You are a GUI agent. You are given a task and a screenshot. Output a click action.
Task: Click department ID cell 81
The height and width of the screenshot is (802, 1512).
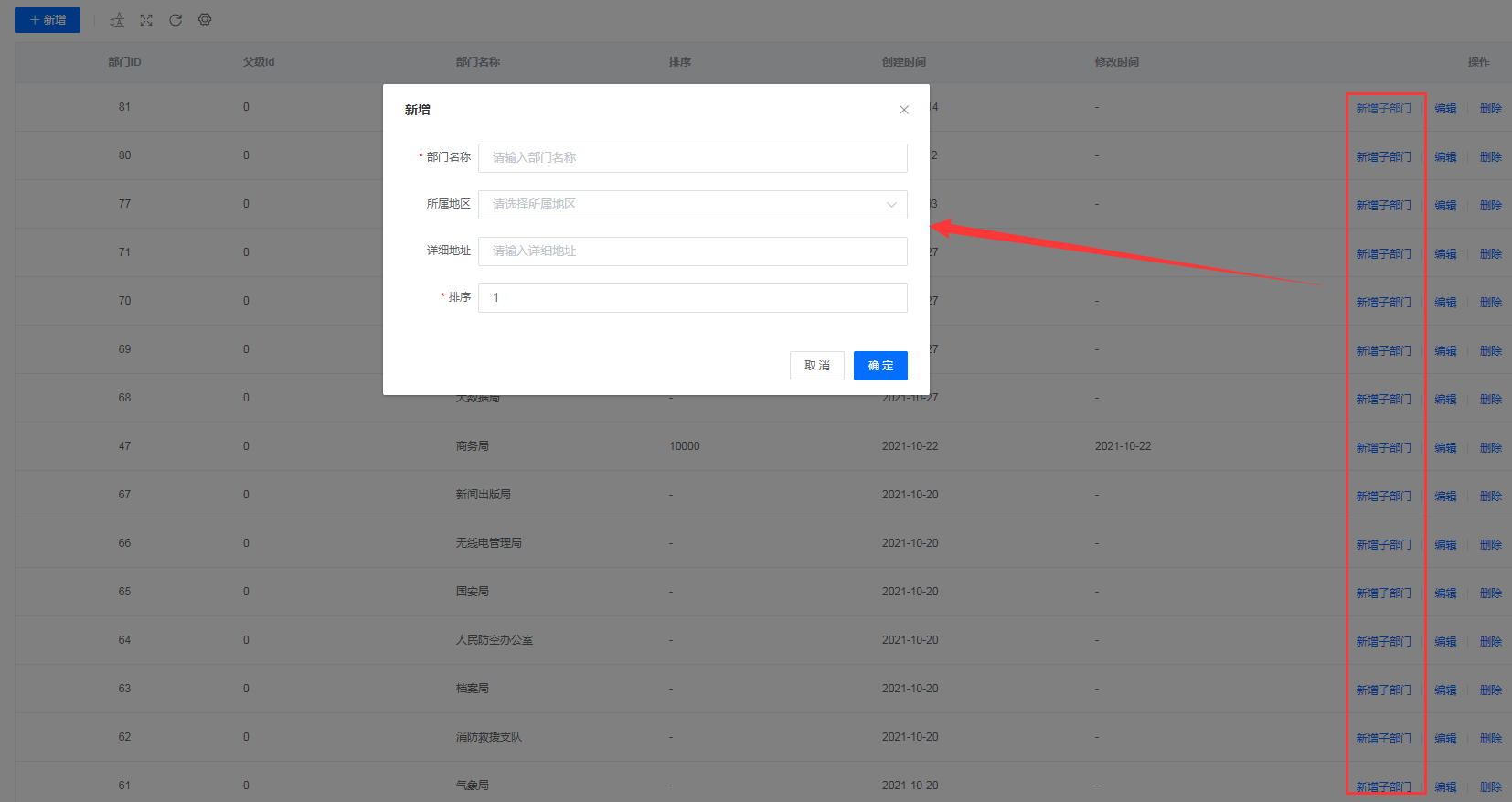(x=124, y=107)
